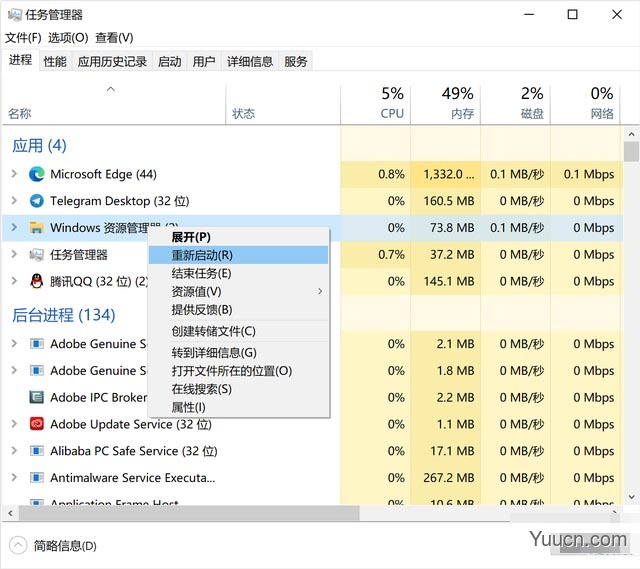Choose 提供反馈(B) in the context menu
Viewport: 640px width, 569px height.
[238, 309]
